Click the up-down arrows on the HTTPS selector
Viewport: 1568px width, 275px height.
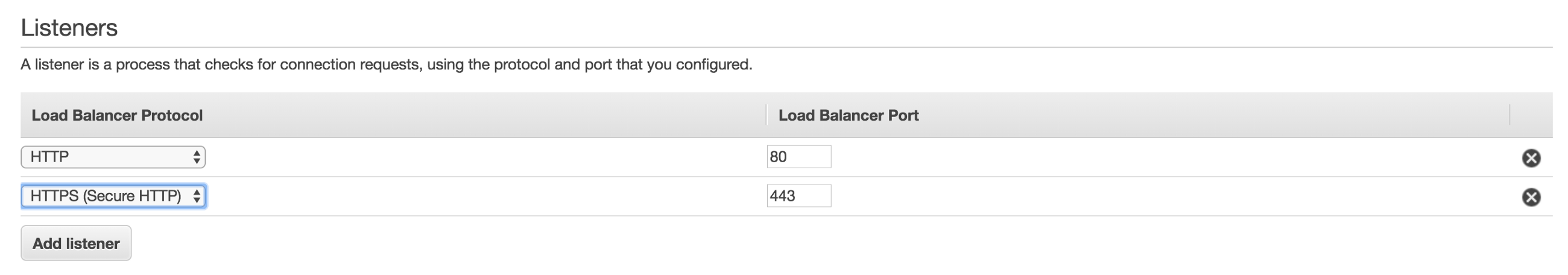[x=197, y=196]
